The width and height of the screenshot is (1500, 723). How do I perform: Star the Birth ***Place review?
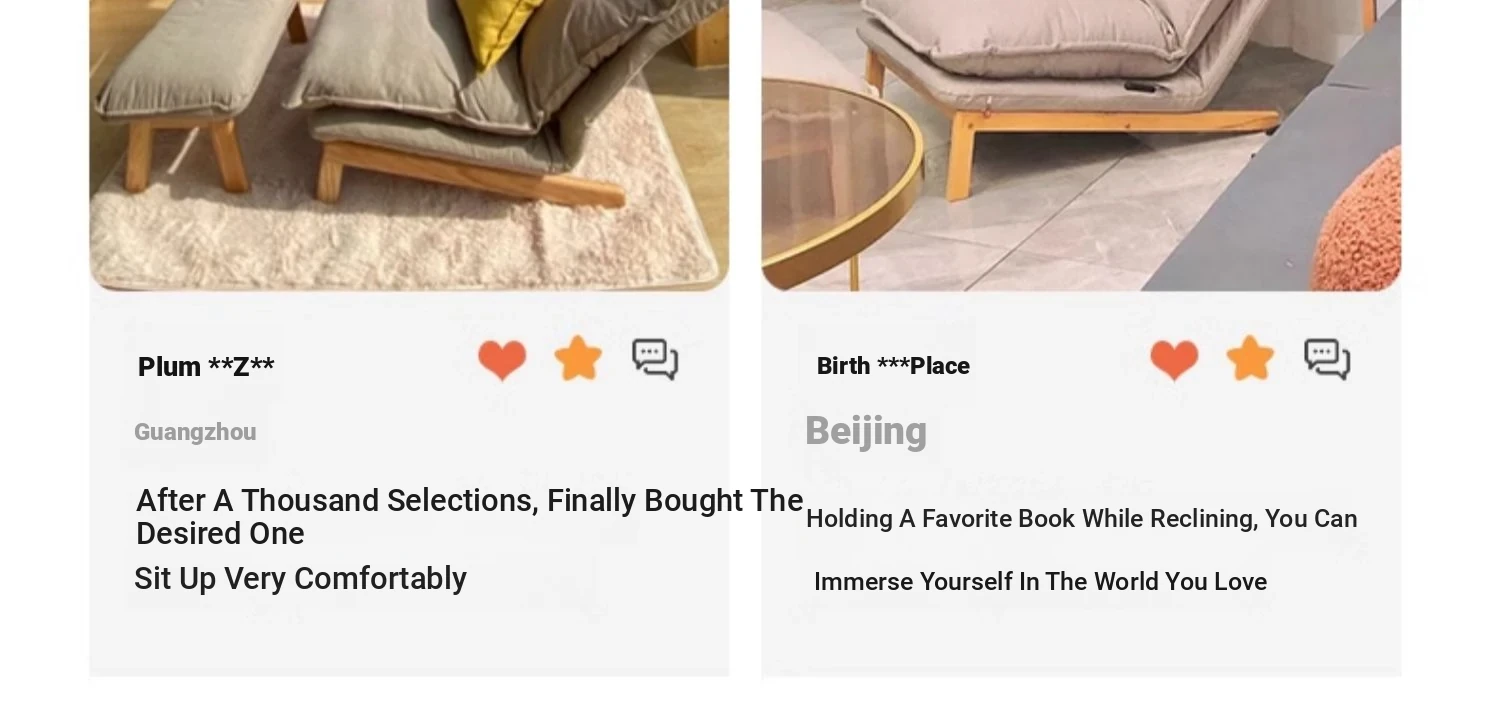[1250, 358]
